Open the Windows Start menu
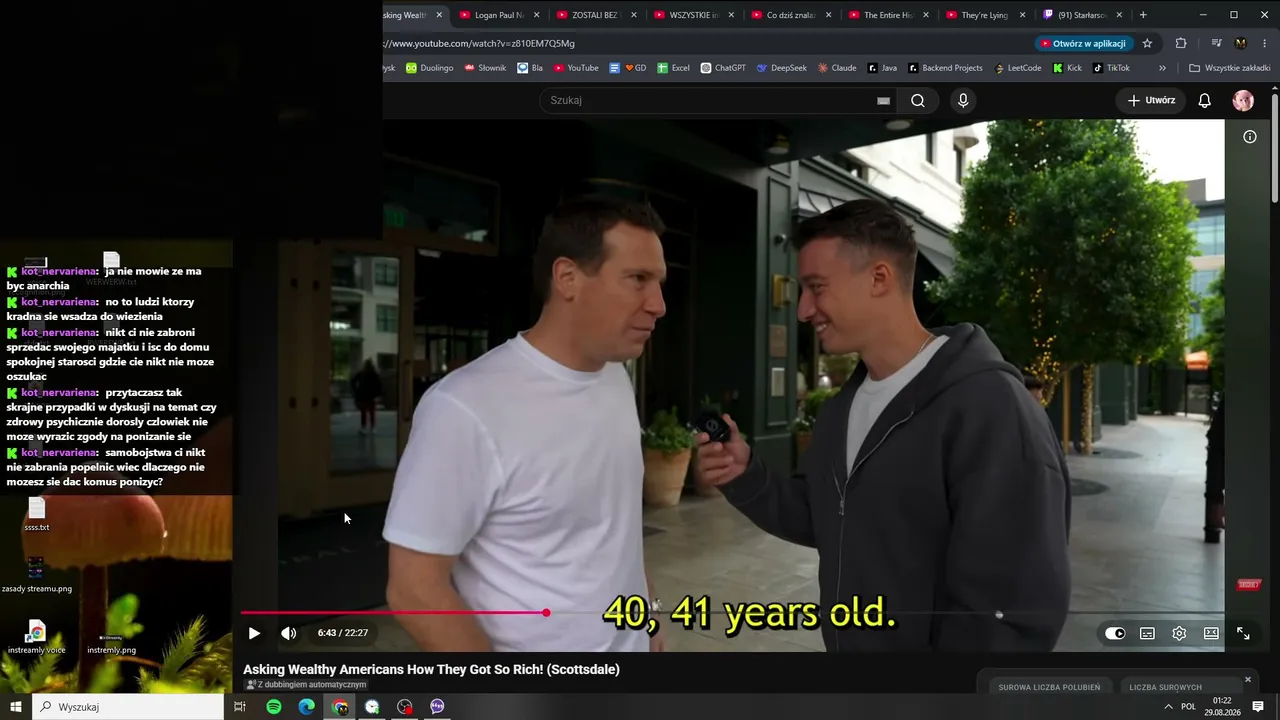Viewport: 1280px width, 720px height. (x=16, y=707)
